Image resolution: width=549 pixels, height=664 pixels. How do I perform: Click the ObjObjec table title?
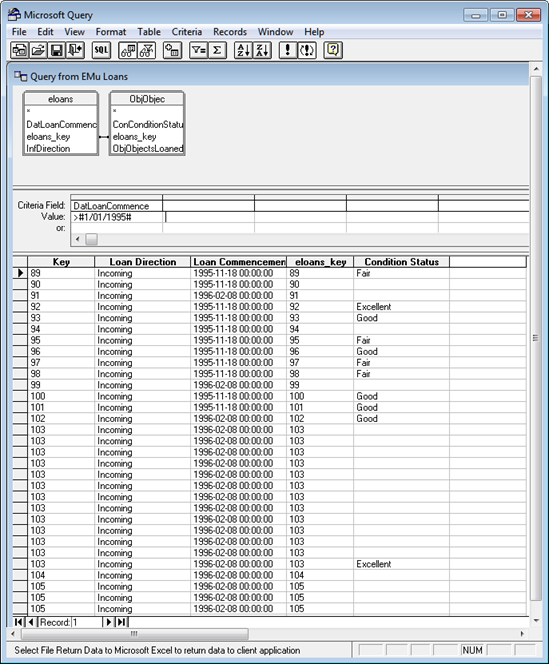[x=147, y=99]
